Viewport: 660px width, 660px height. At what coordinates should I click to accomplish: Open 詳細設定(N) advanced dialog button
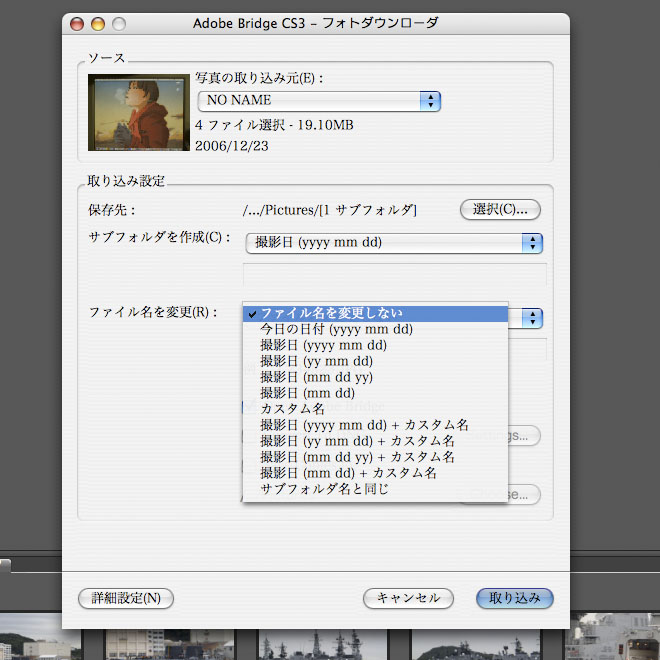tap(126, 598)
